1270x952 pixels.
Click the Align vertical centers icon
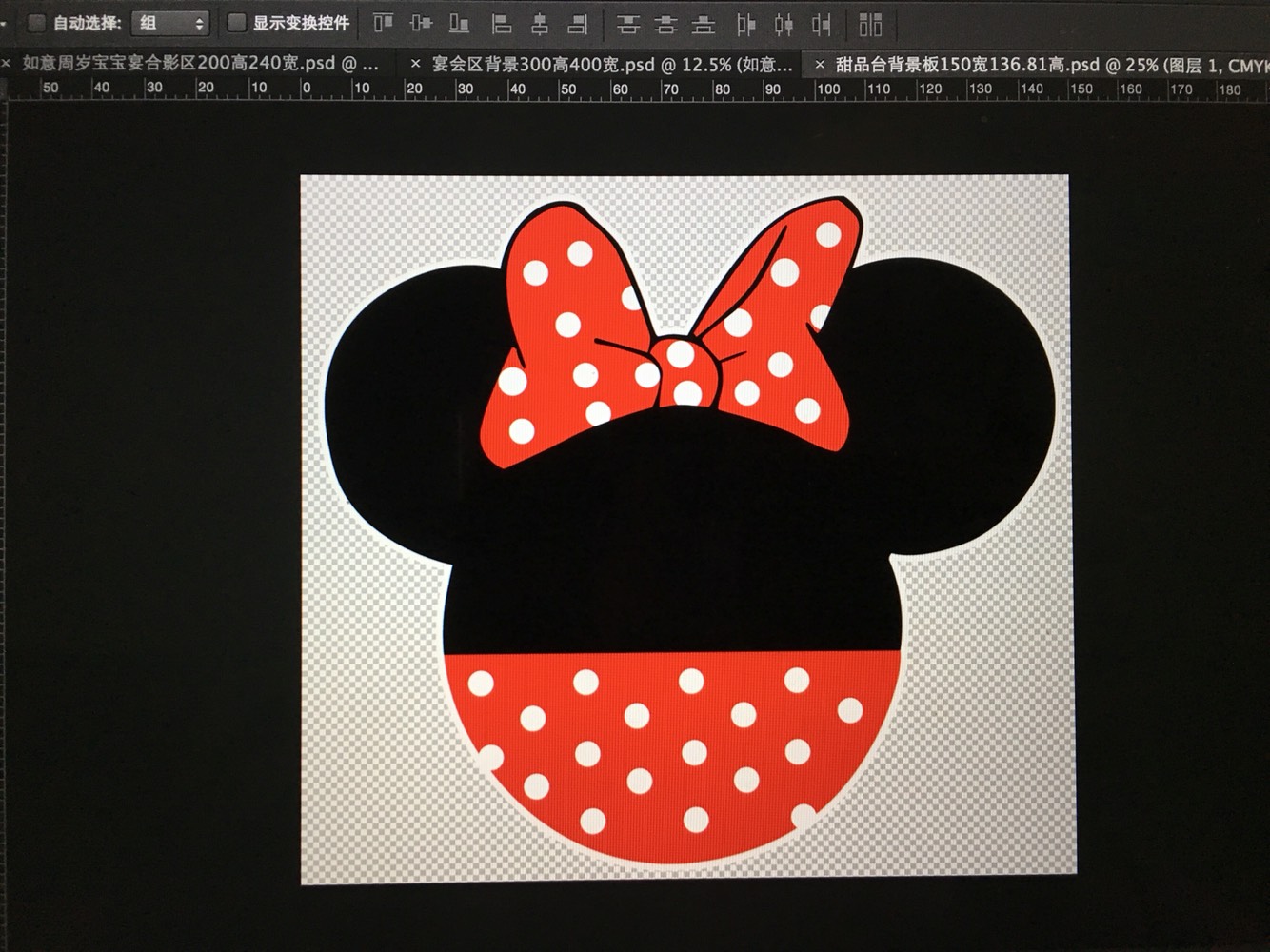pos(421,23)
